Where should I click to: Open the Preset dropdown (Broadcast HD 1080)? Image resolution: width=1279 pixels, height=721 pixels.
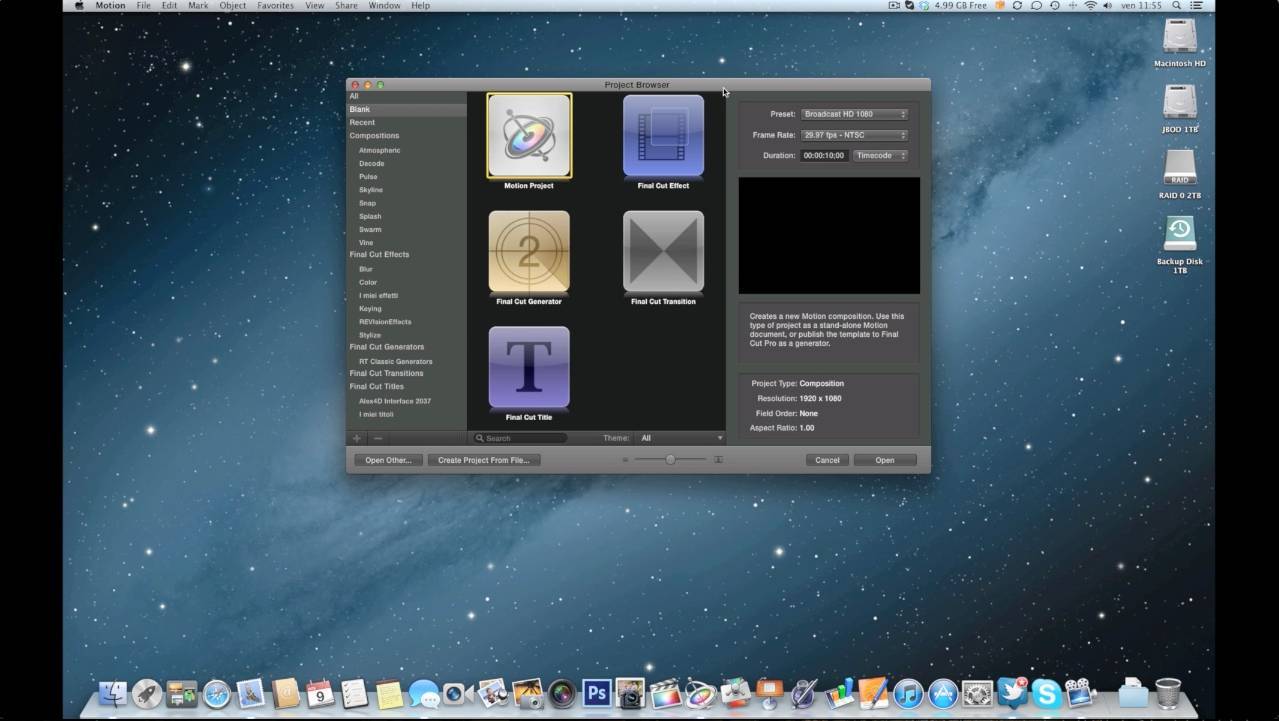854,114
